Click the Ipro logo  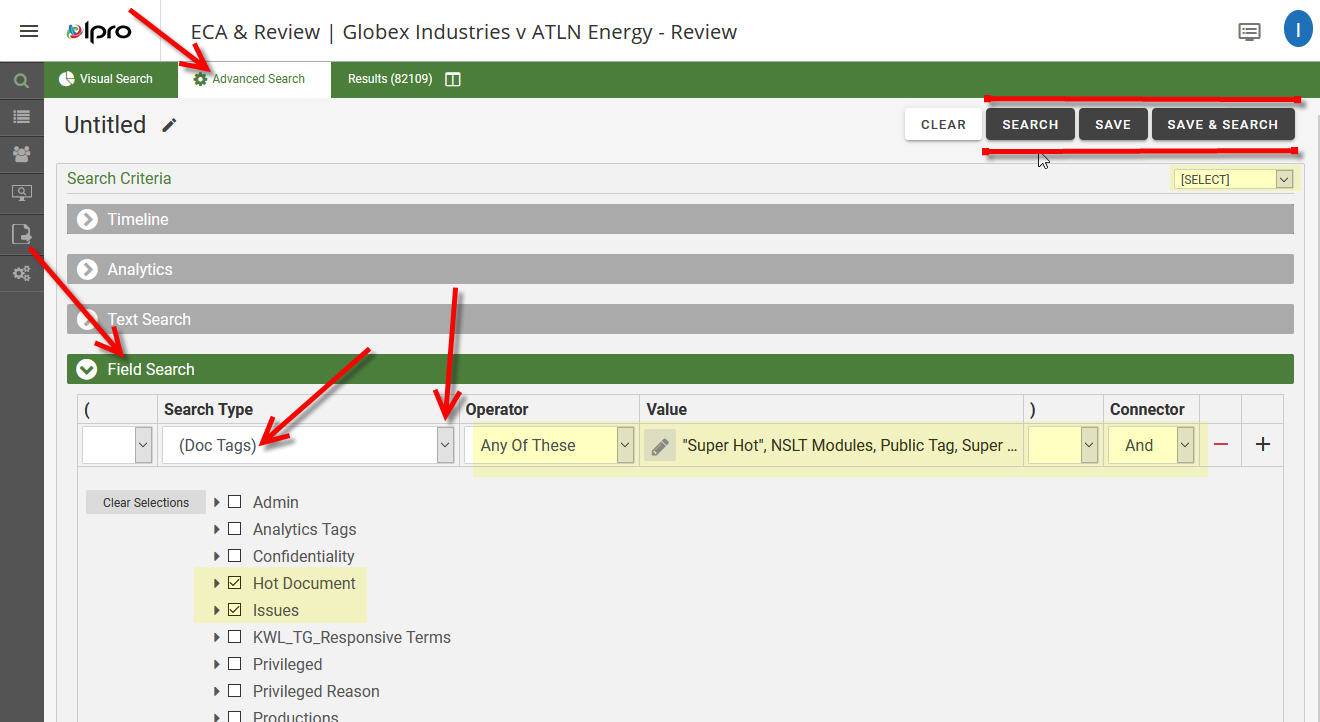point(98,31)
